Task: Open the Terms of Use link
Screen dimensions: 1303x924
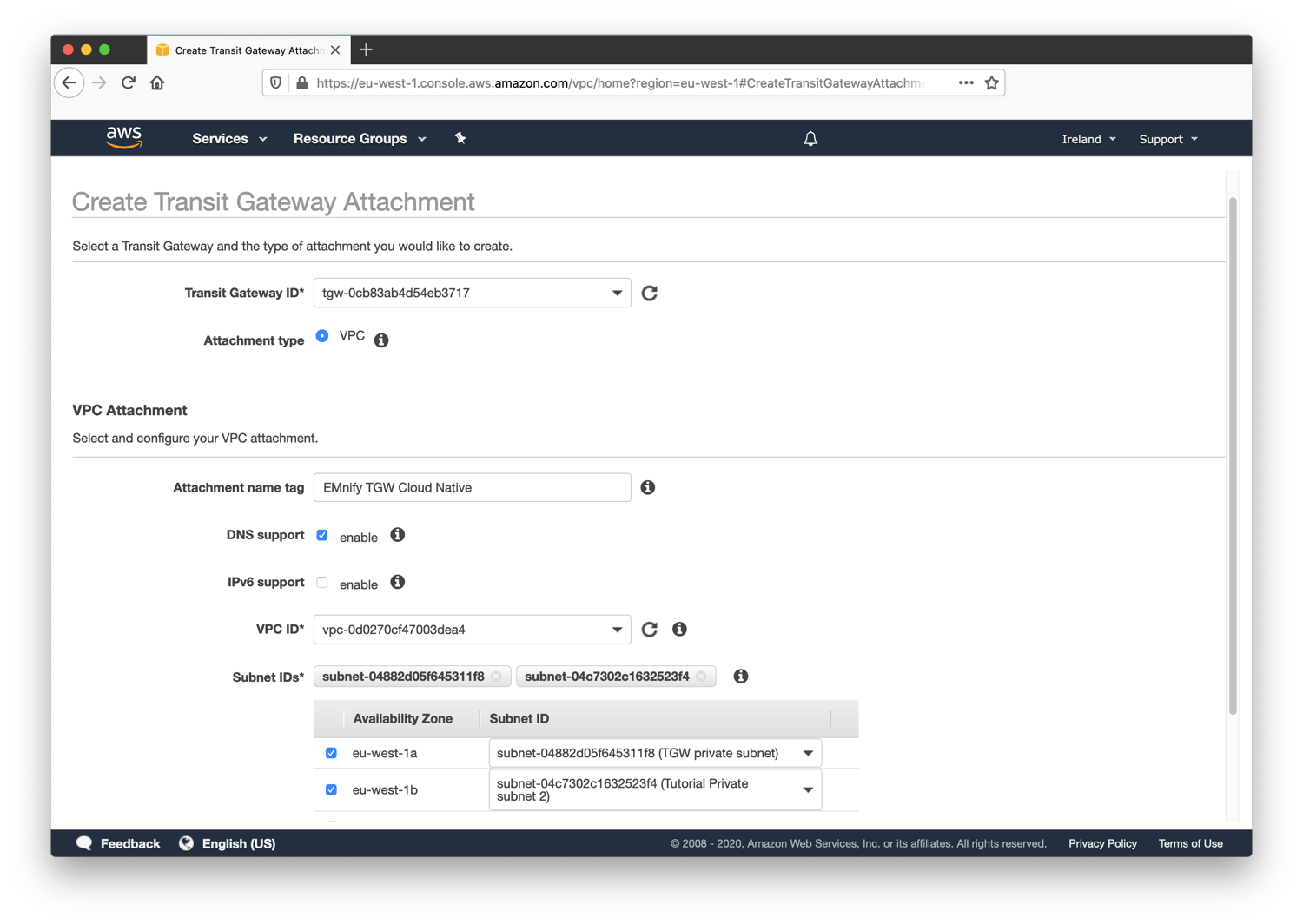Action: pyautogui.click(x=1190, y=842)
